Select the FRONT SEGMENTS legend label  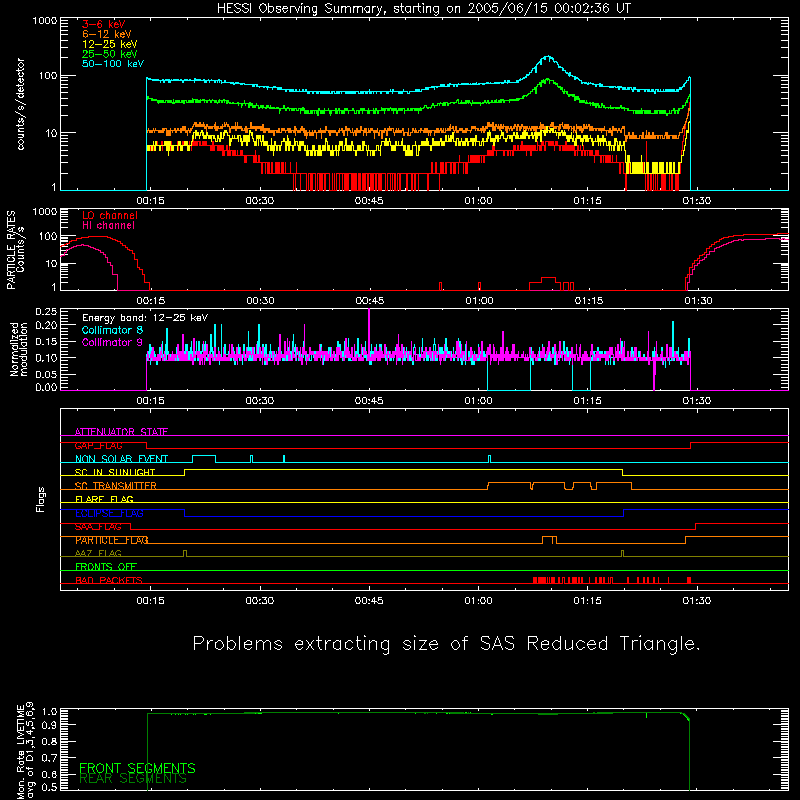click(137, 768)
